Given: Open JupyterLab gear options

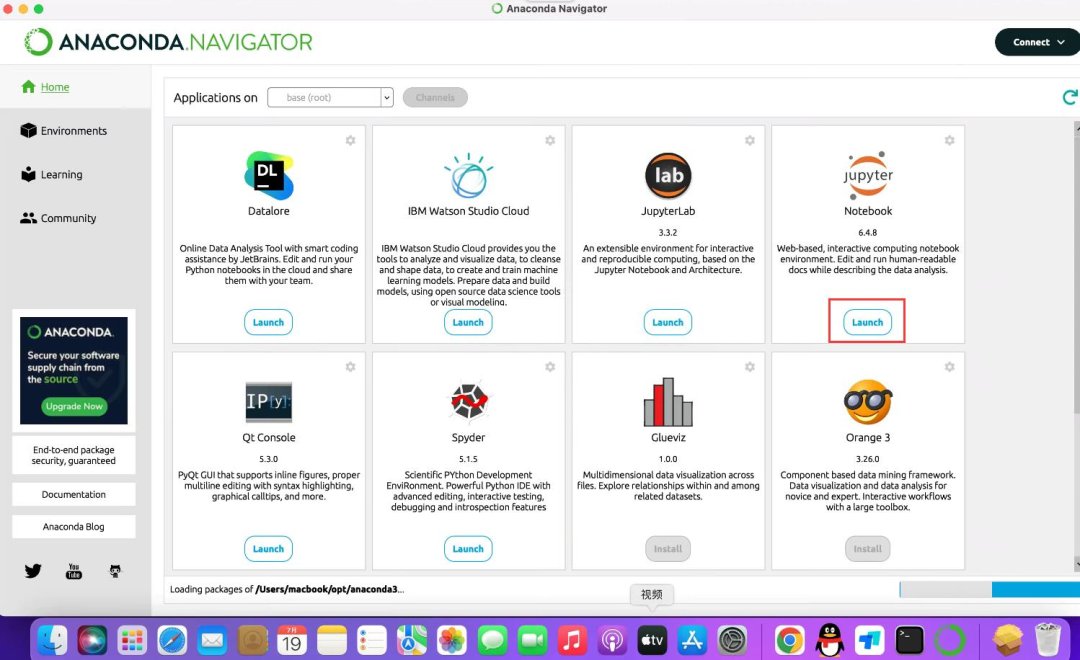Looking at the screenshot, I should click(750, 141).
